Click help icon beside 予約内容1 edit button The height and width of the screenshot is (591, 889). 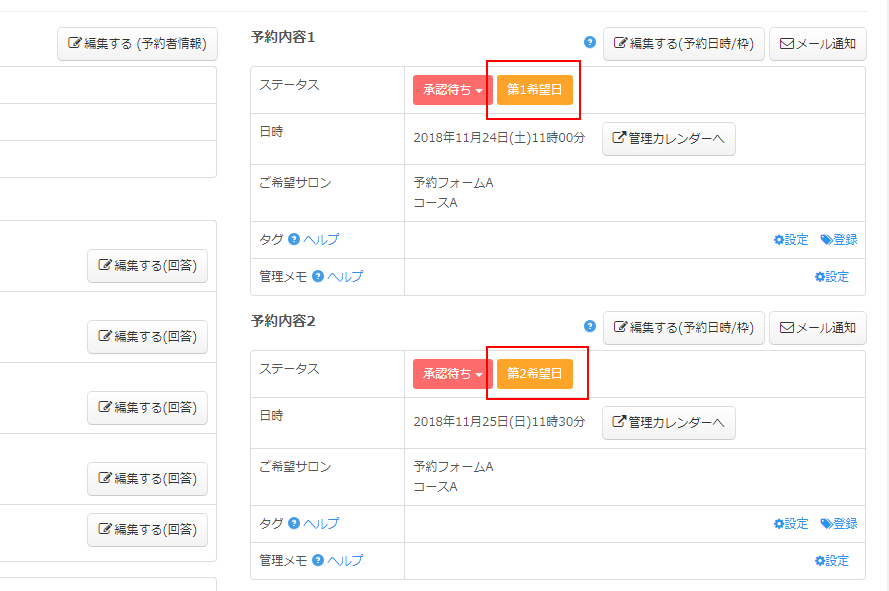(590, 43)
